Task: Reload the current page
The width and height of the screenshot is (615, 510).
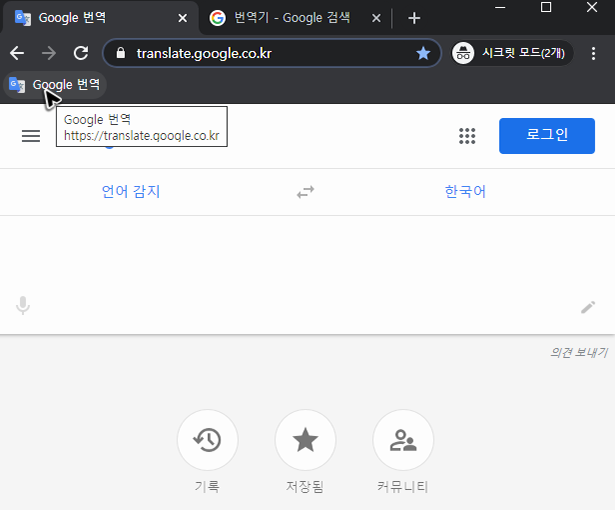Action: tap(81, 53)
